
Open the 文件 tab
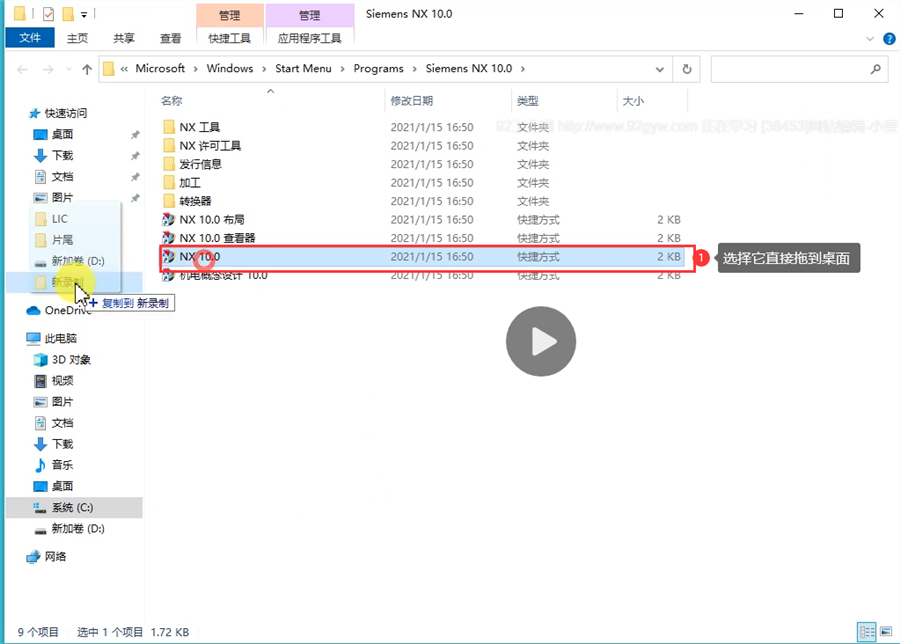pos(30,38)
